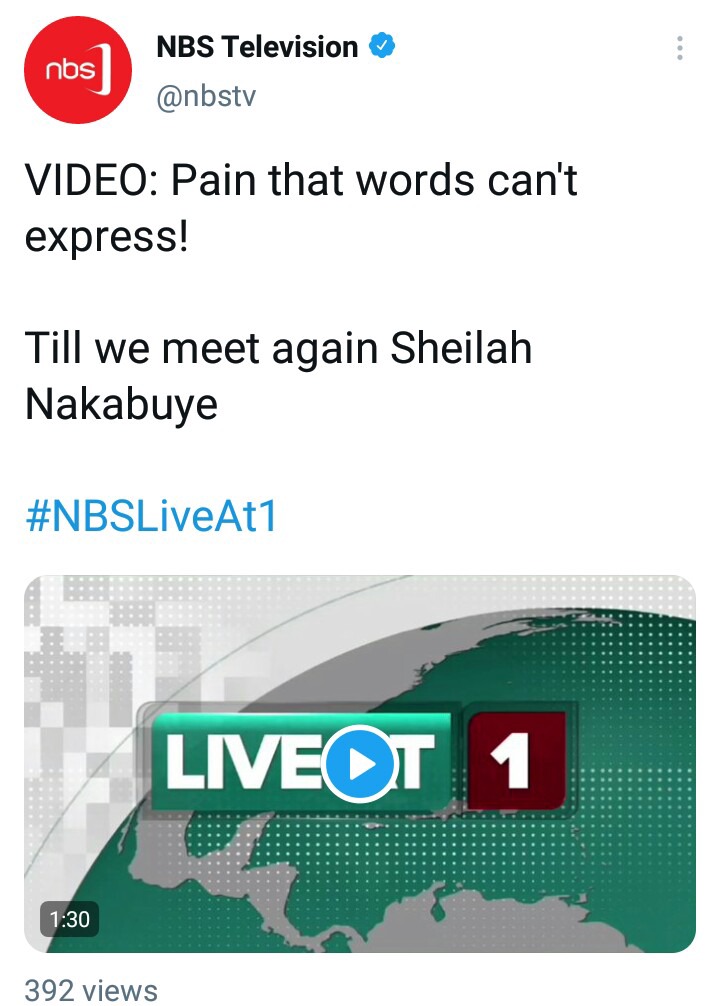Click the NBS Television display name

coord(257,47)
